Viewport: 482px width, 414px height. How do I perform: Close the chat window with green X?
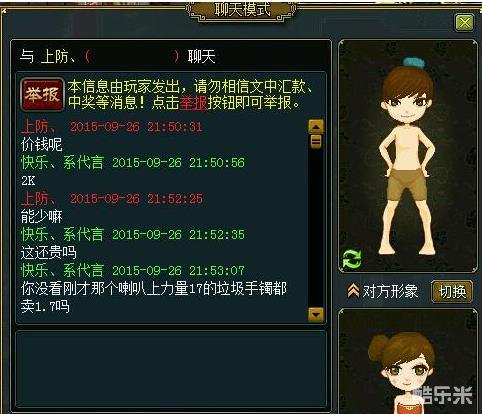click(464, 23)
